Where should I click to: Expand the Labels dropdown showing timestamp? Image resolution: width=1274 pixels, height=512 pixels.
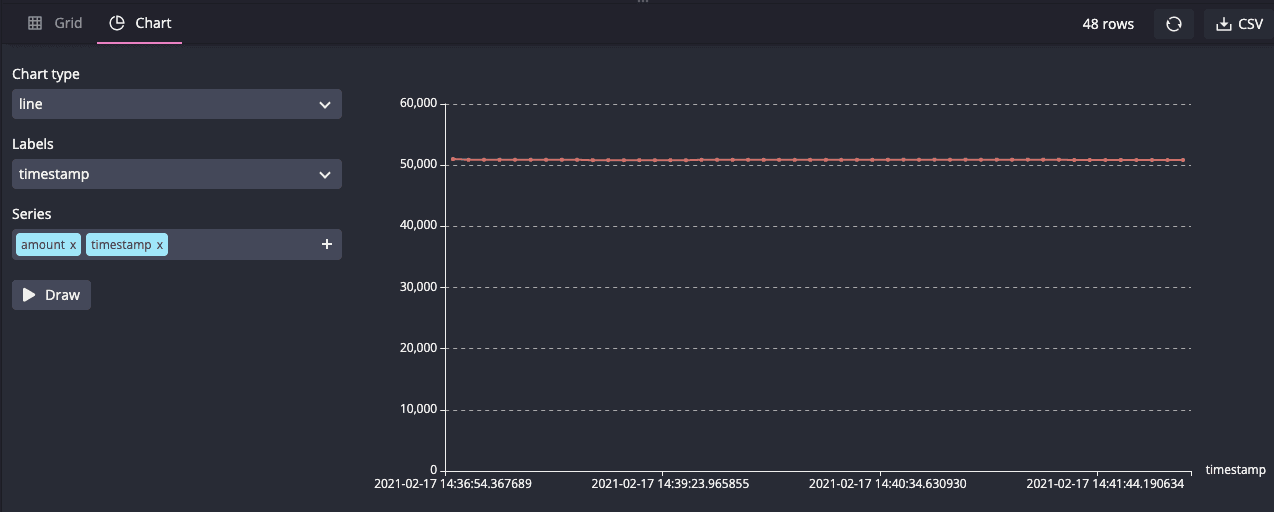tap(176, 174)
